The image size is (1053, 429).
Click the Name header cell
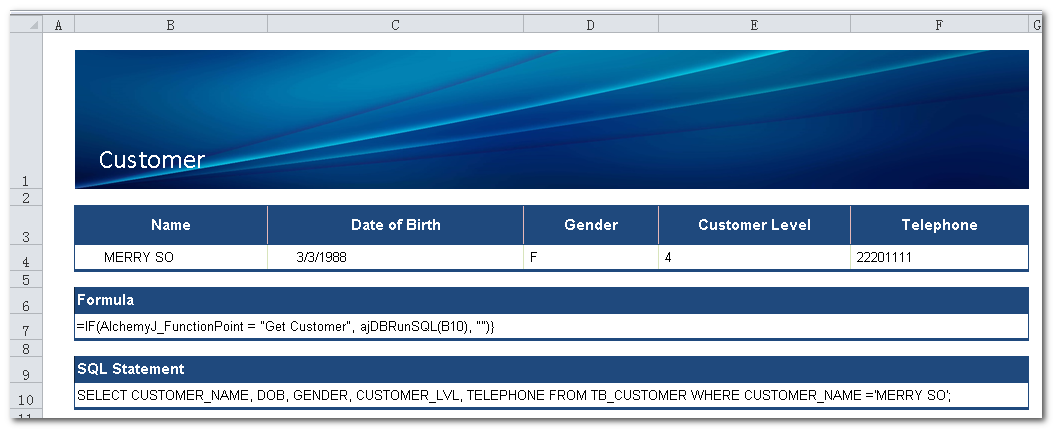170,225
